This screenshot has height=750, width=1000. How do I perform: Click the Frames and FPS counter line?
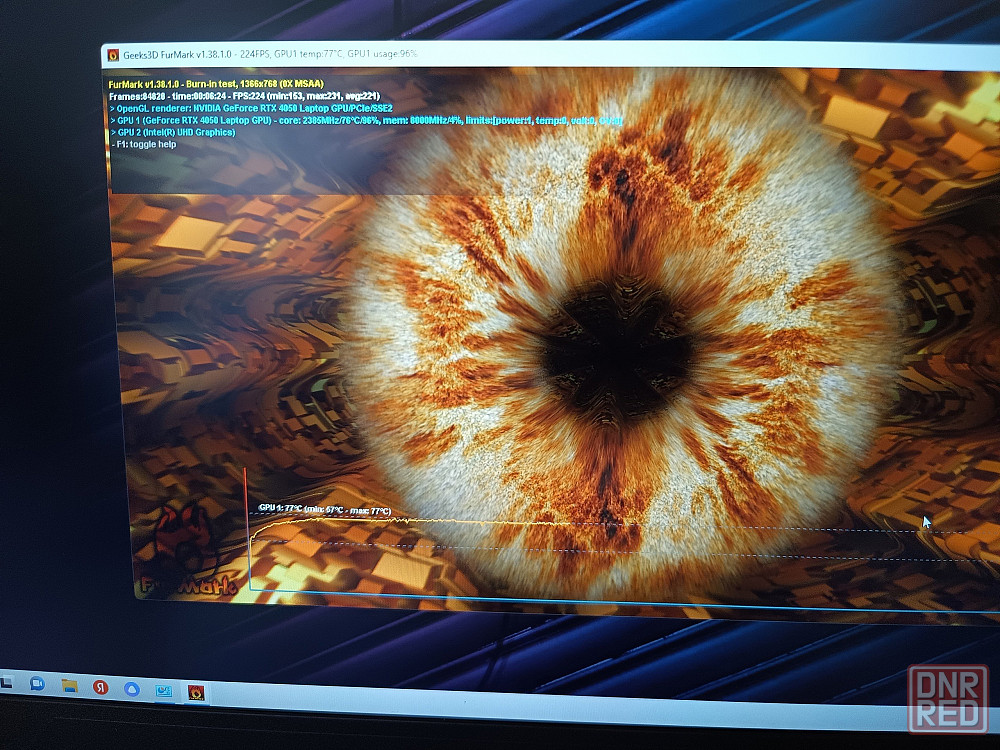pos(244,96)
